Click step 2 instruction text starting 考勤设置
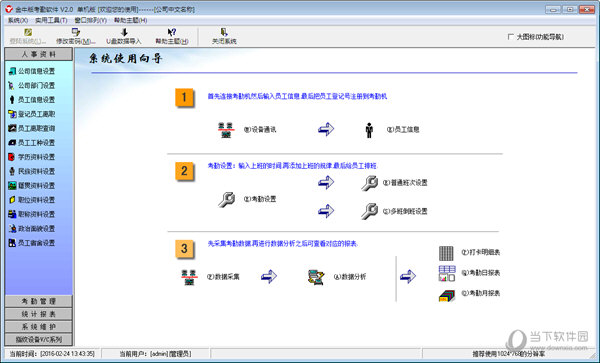Screen dimensions: 600x363 coord(292,166)
